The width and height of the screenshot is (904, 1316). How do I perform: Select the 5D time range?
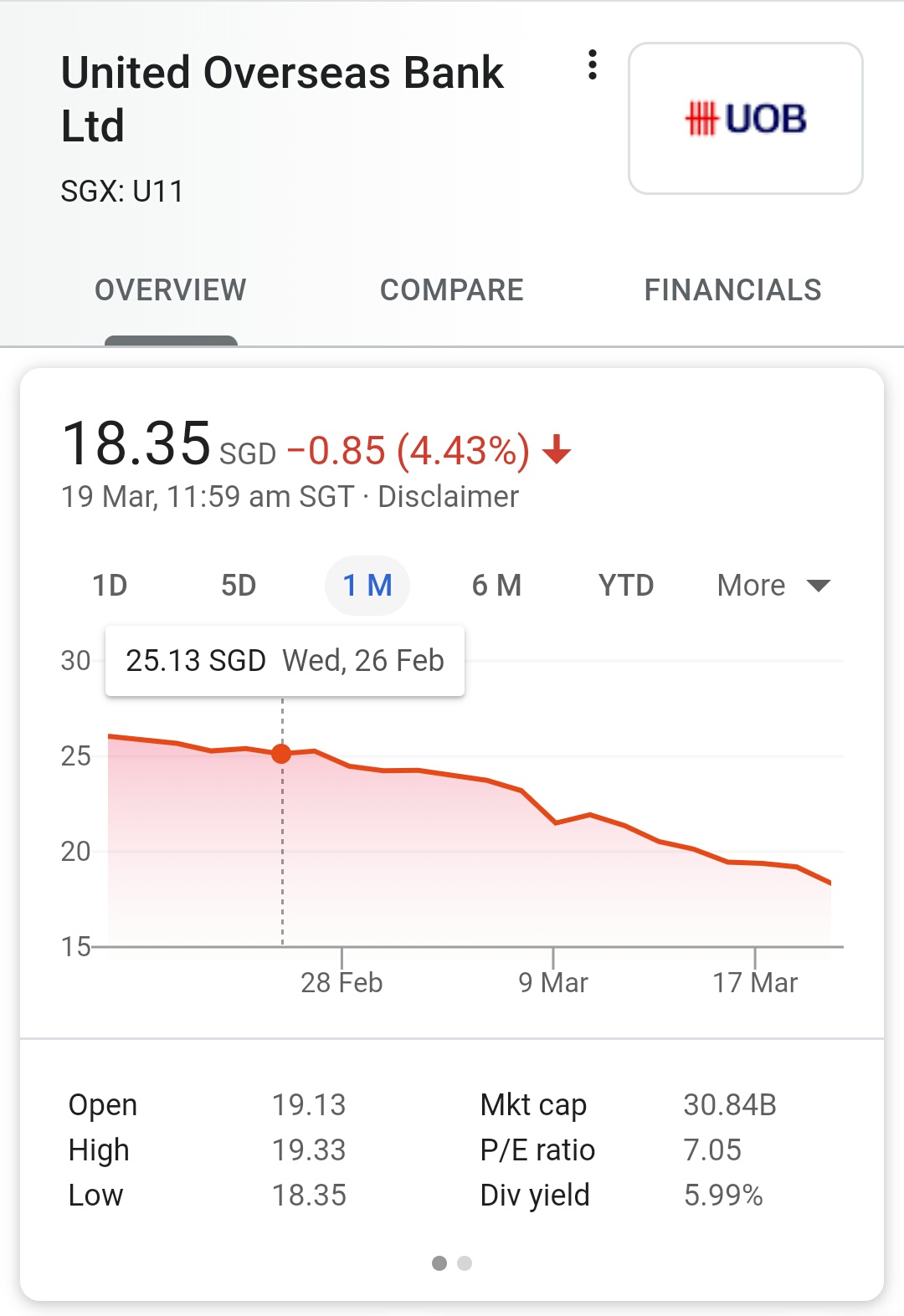(239, 586)
